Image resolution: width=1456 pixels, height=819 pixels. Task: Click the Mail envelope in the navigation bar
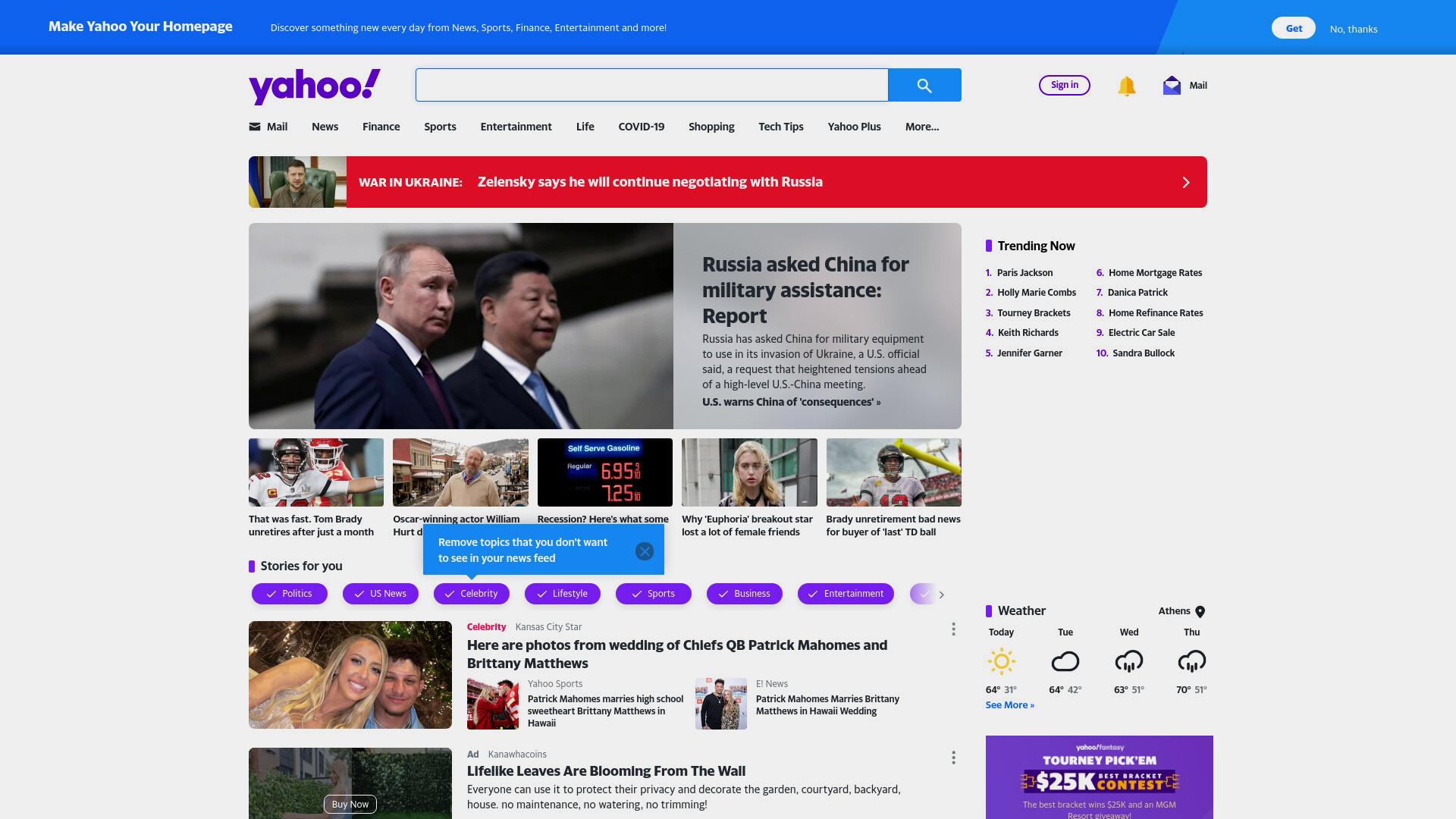[x=255, y=127]
